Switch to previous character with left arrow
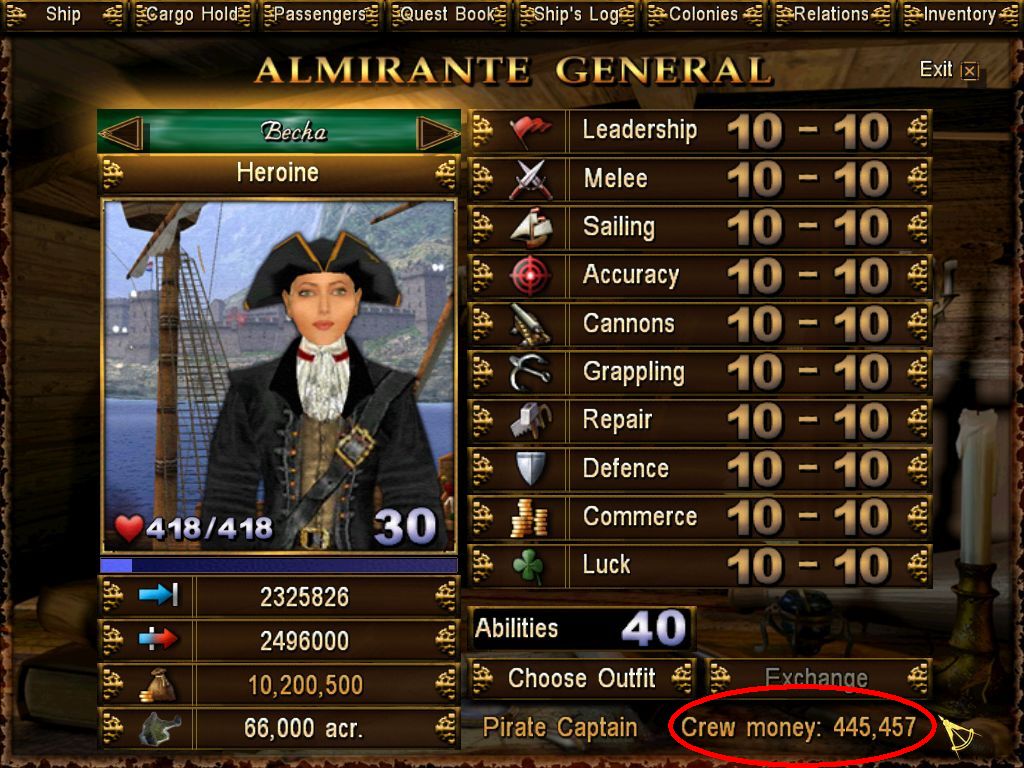The image size is (1024, 768). pos(121,133)
